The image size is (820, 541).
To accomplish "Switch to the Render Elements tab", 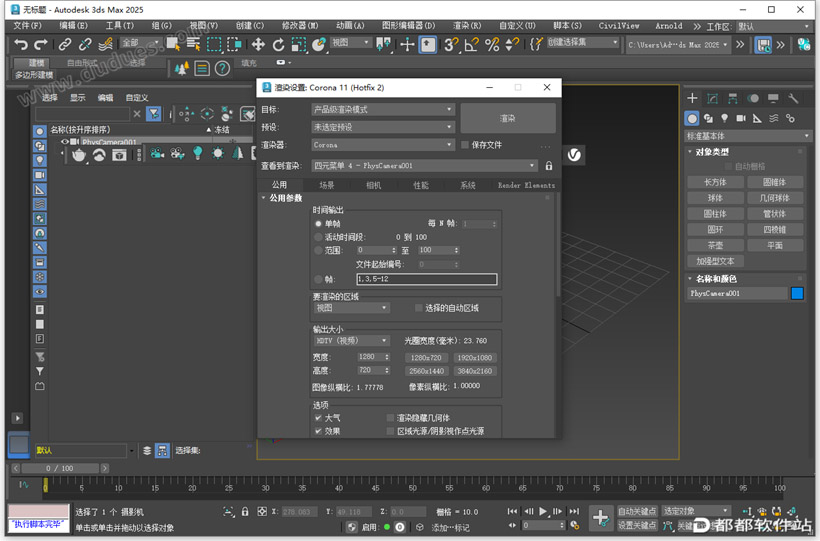I will 526,185.
